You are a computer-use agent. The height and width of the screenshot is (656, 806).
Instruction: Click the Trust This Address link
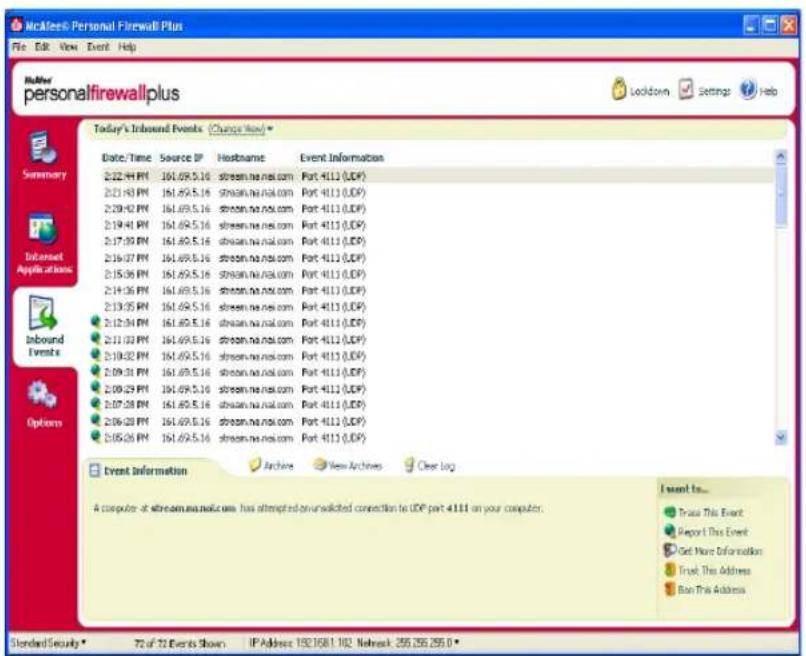[715, 570]
